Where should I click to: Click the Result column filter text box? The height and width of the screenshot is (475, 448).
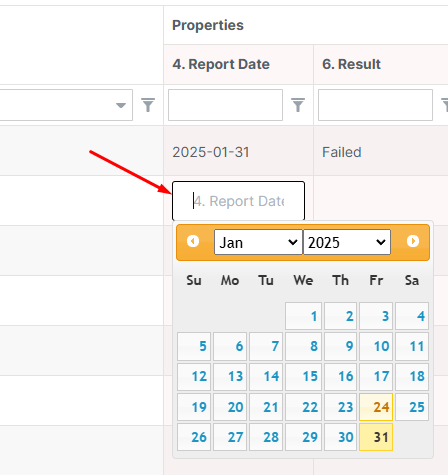point(375,105)
